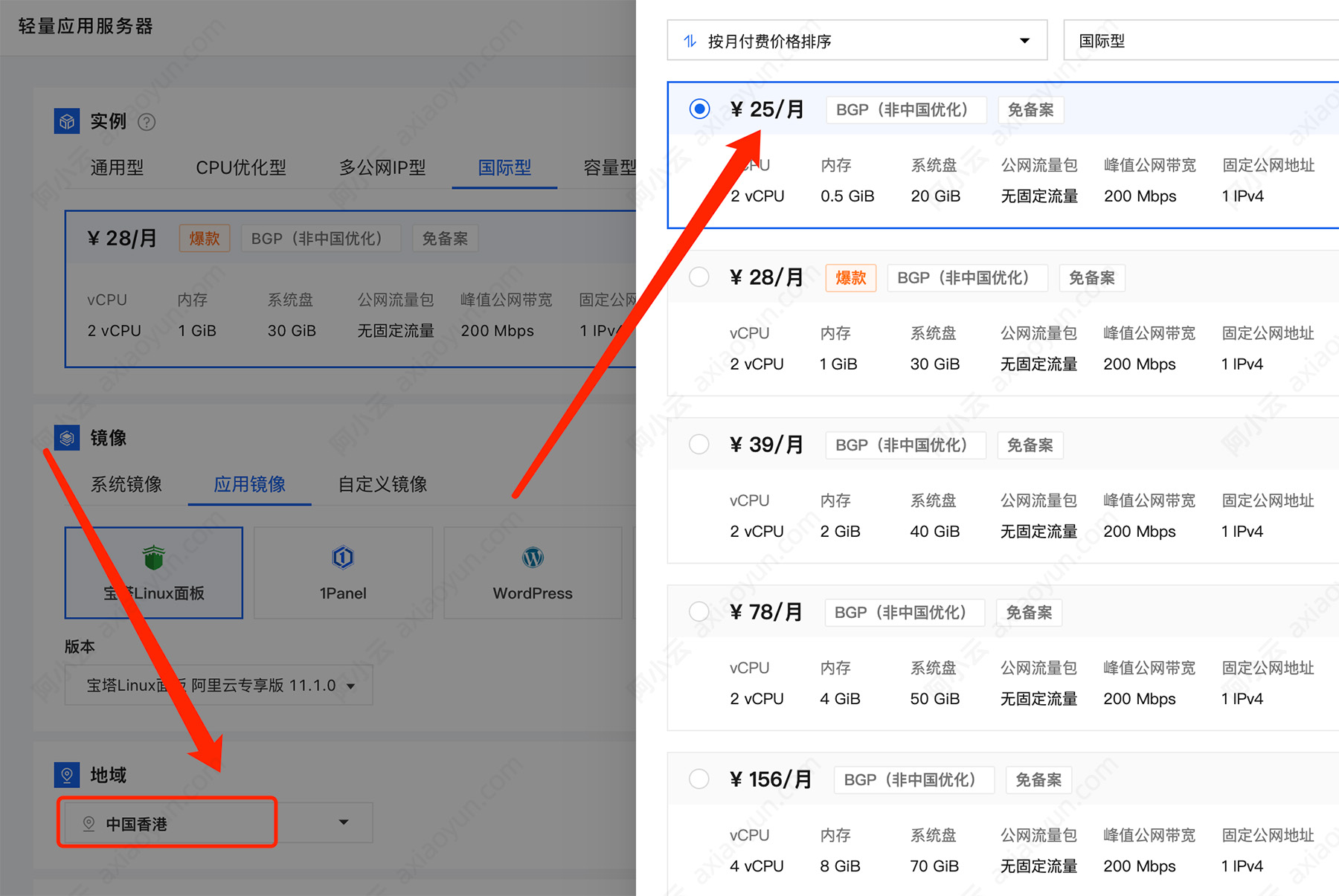This screenshot has height=896, width=1339.
Task: Choose the 1Panel image card
Action: click(343, 573)
